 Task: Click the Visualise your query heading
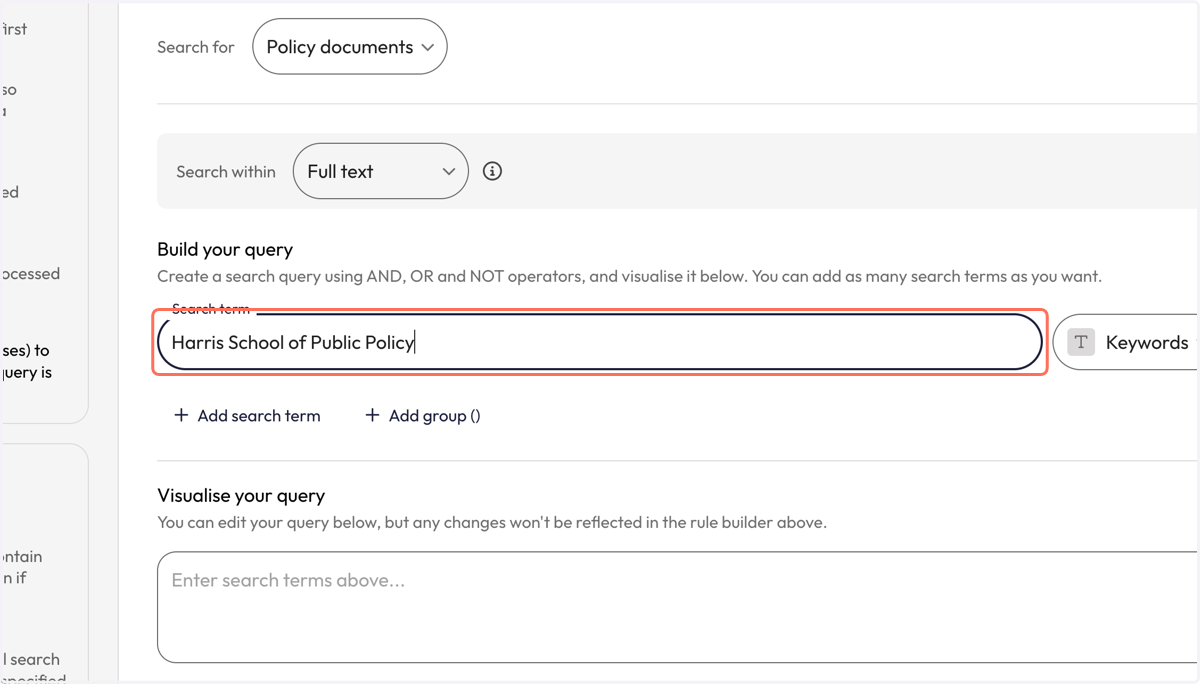coord(241,495)
